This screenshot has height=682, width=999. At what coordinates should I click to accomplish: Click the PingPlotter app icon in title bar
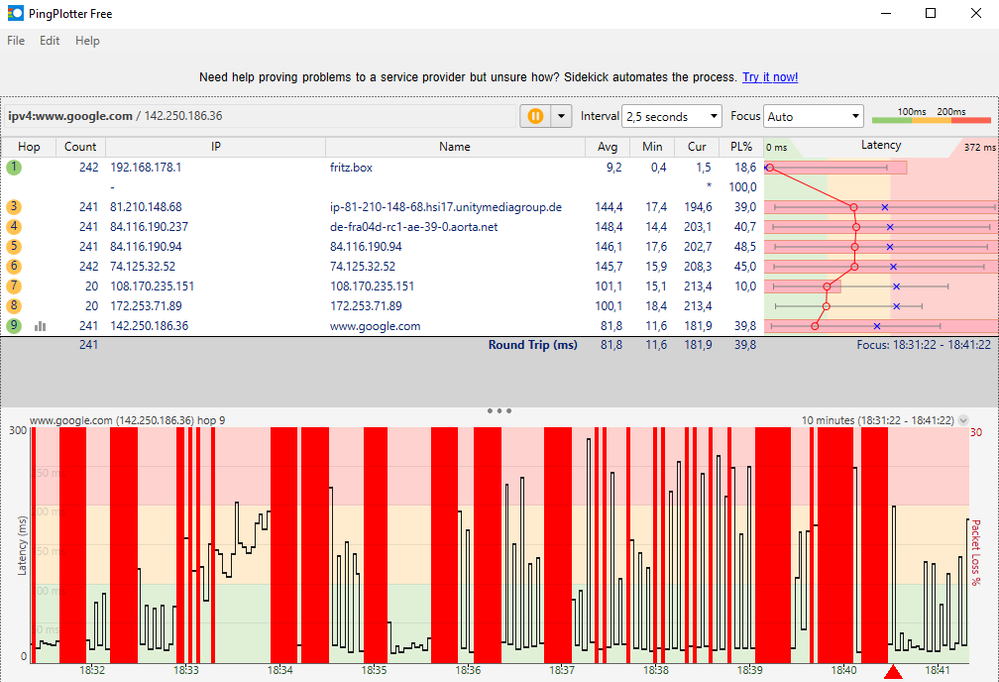[15, 13]
